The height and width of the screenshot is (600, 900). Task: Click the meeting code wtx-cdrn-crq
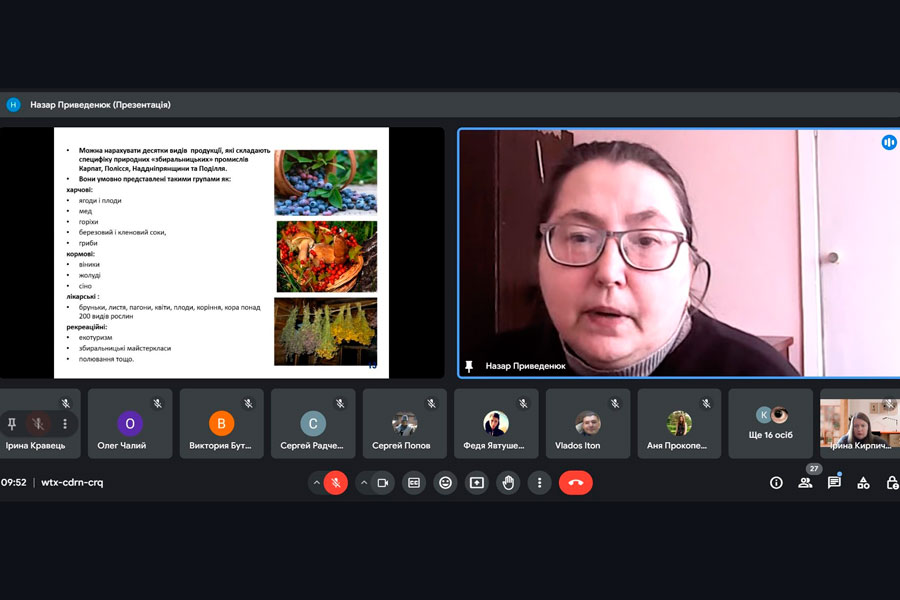72,482
